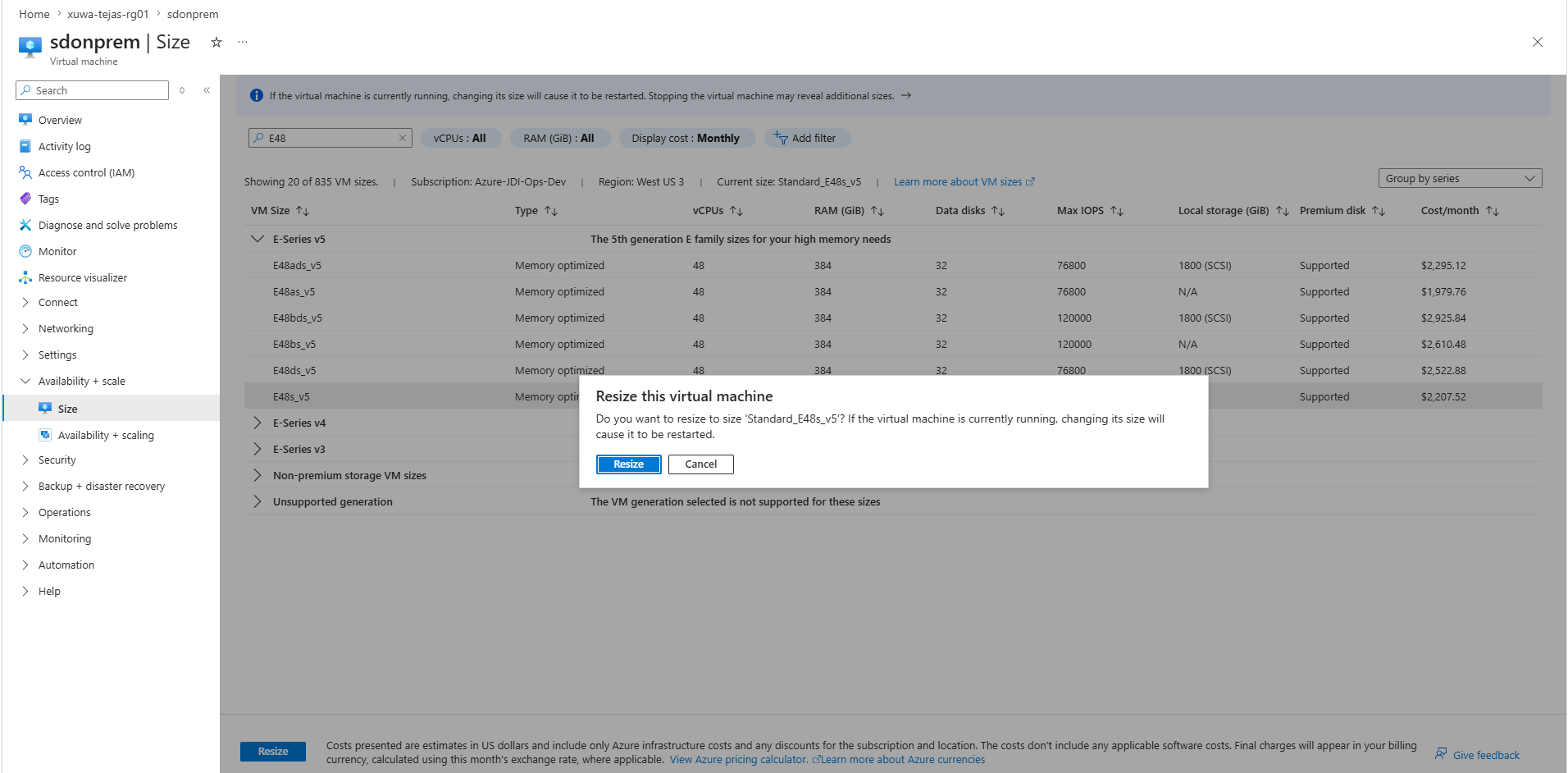Expand the Operations section
This screenshot has width=1568, height=773.
pyautogui.click(x=64, y=512)
